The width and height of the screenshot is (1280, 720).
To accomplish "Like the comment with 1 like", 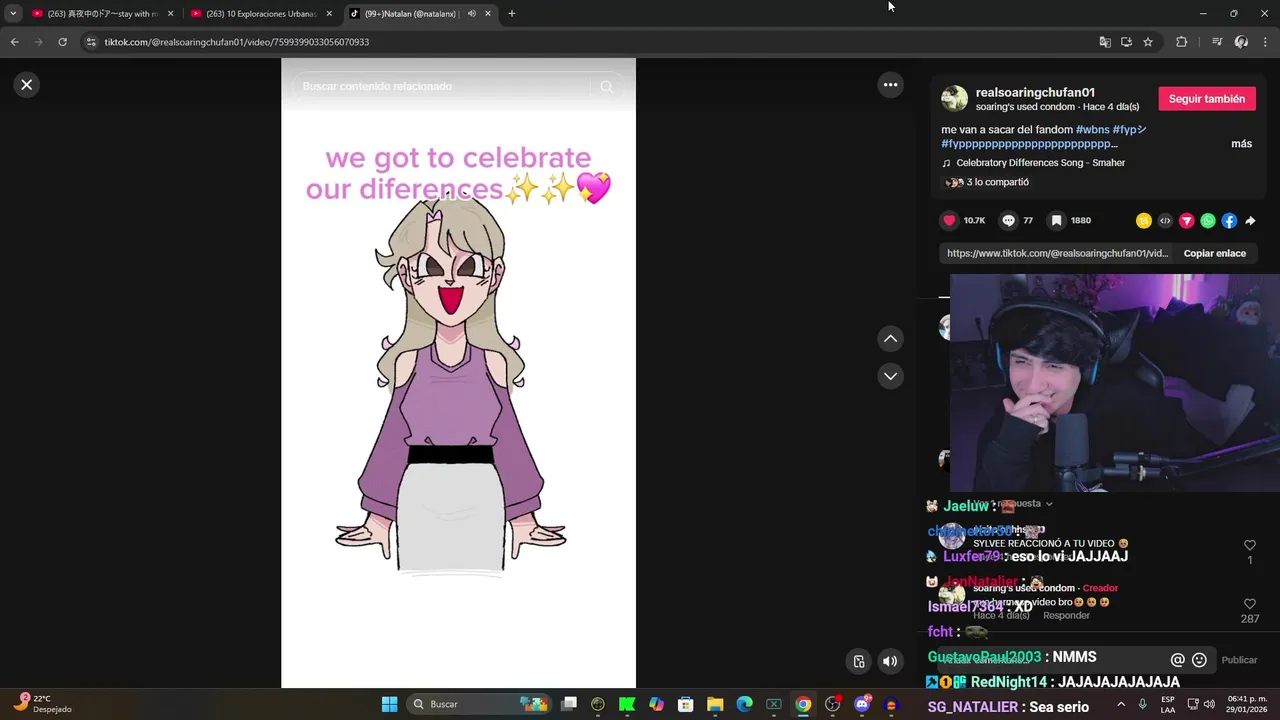I will click(x=1249, y=545).
